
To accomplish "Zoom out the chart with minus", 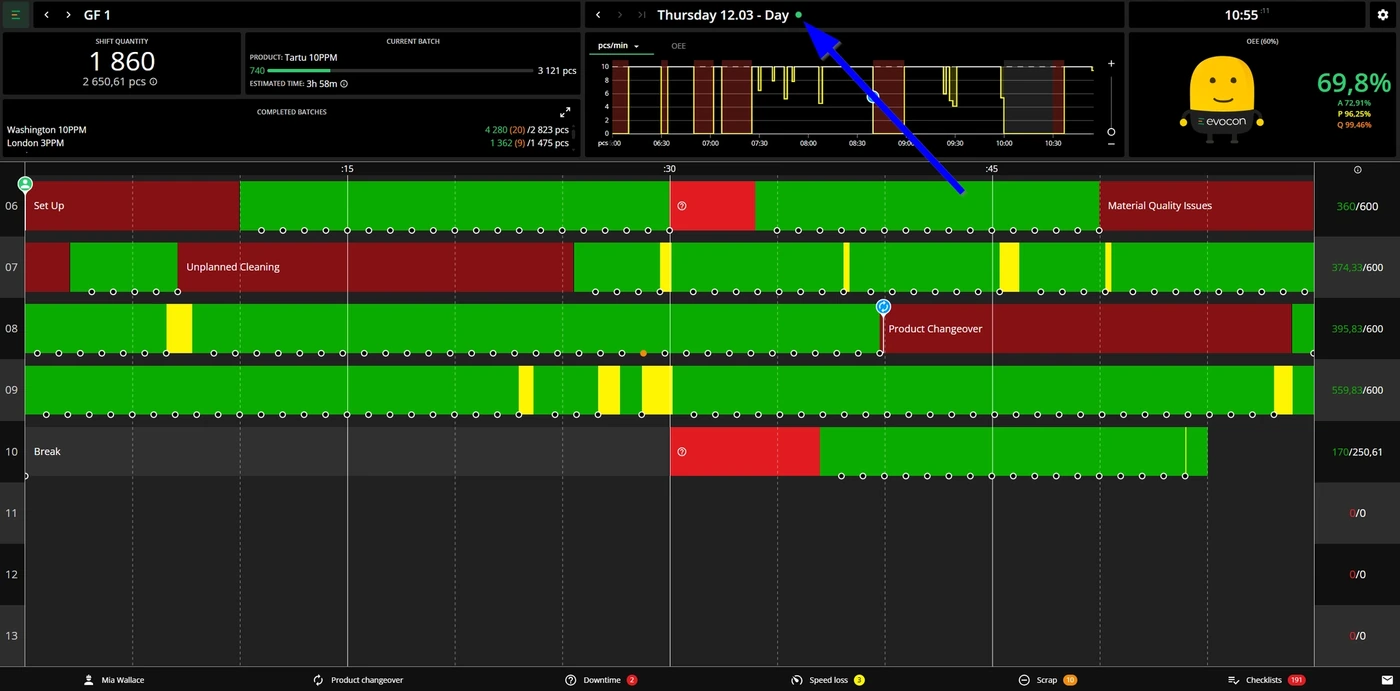I will [x=1111, y=145].
